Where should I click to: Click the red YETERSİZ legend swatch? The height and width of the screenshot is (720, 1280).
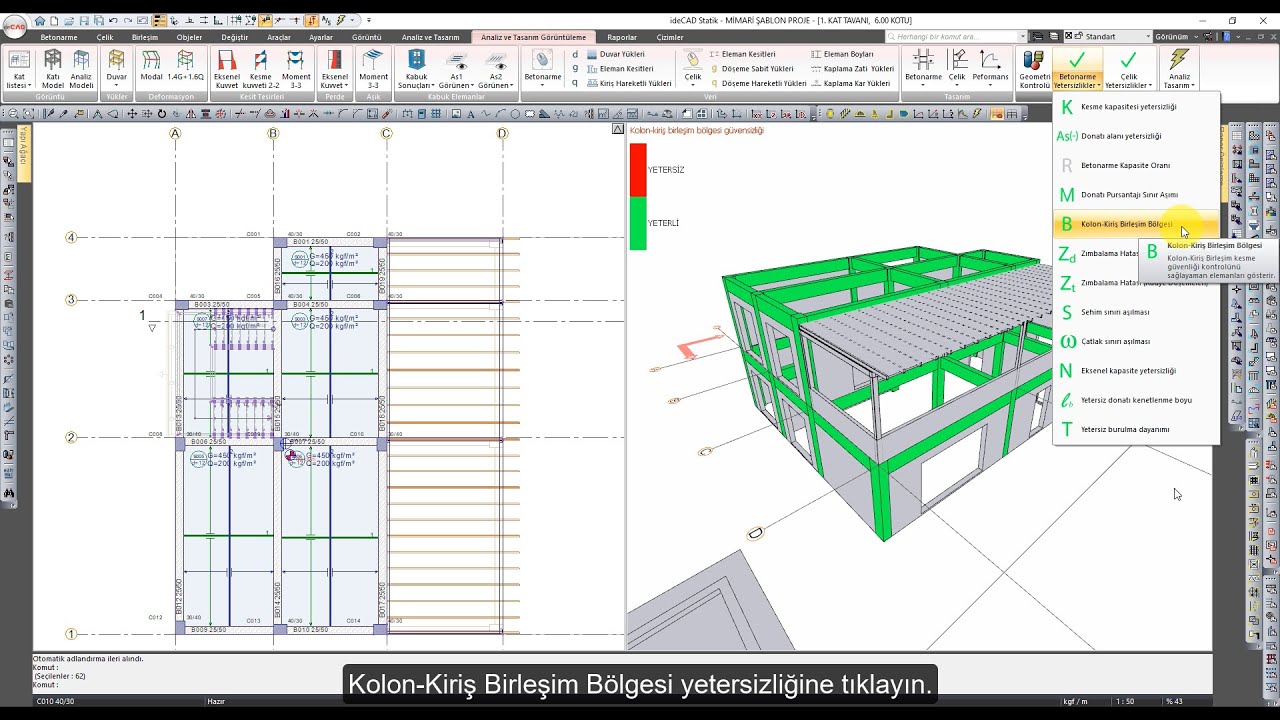coord(637,169)
